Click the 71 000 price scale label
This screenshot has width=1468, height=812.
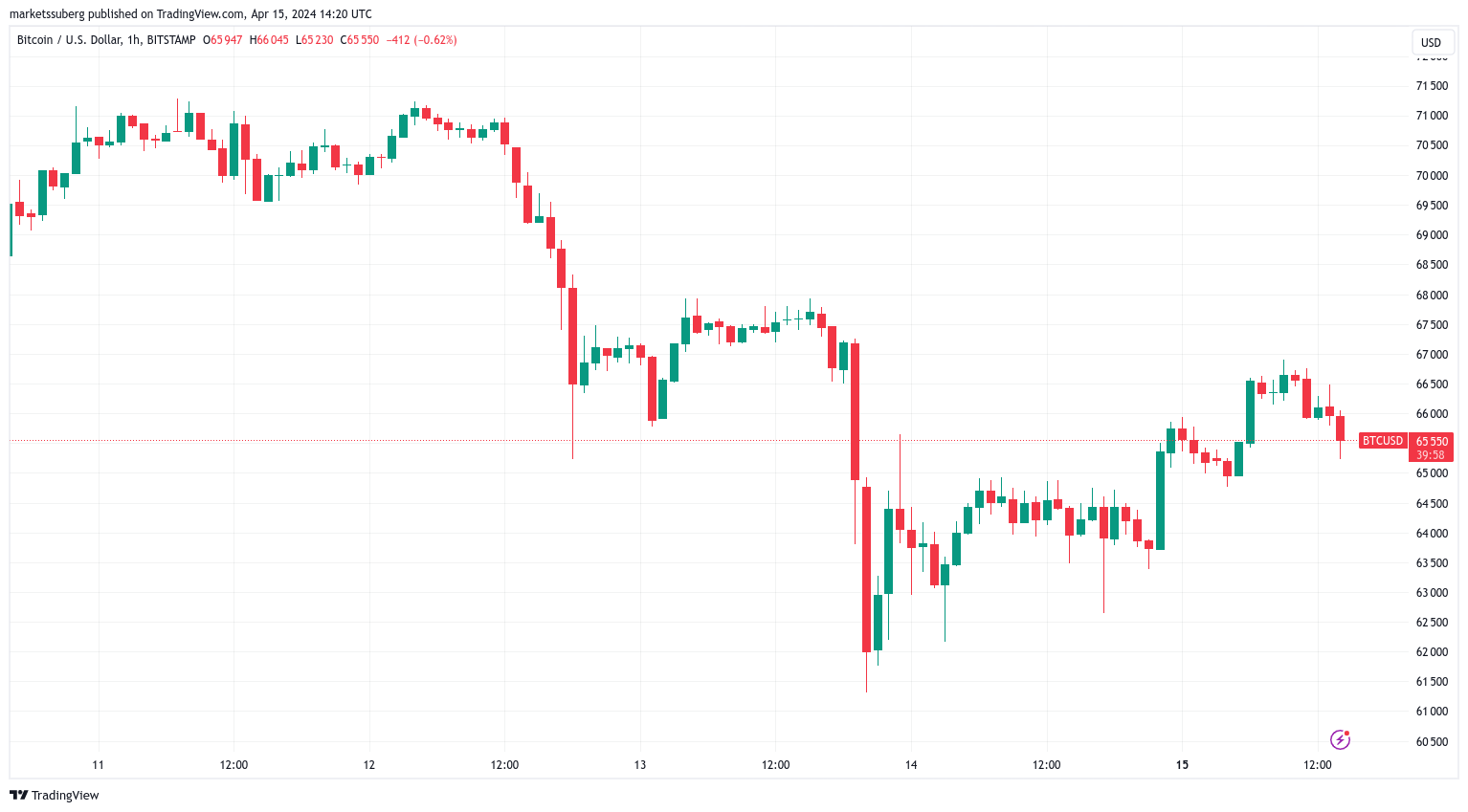point(1432,116)
